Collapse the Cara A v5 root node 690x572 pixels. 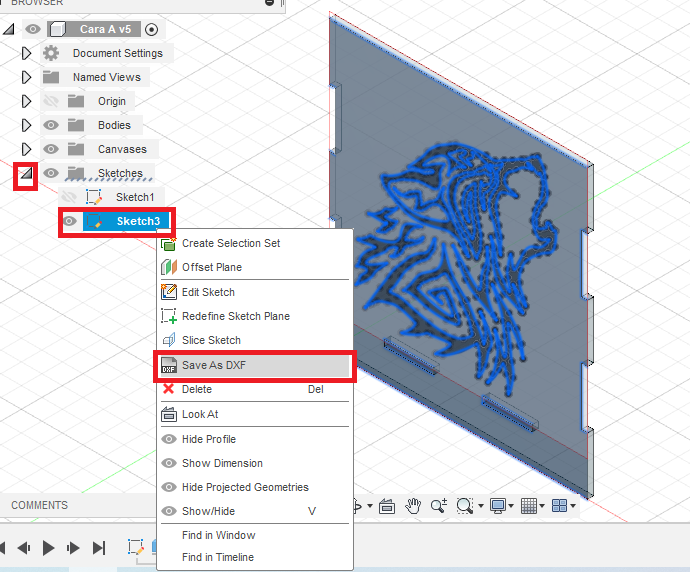pos(9,29)
